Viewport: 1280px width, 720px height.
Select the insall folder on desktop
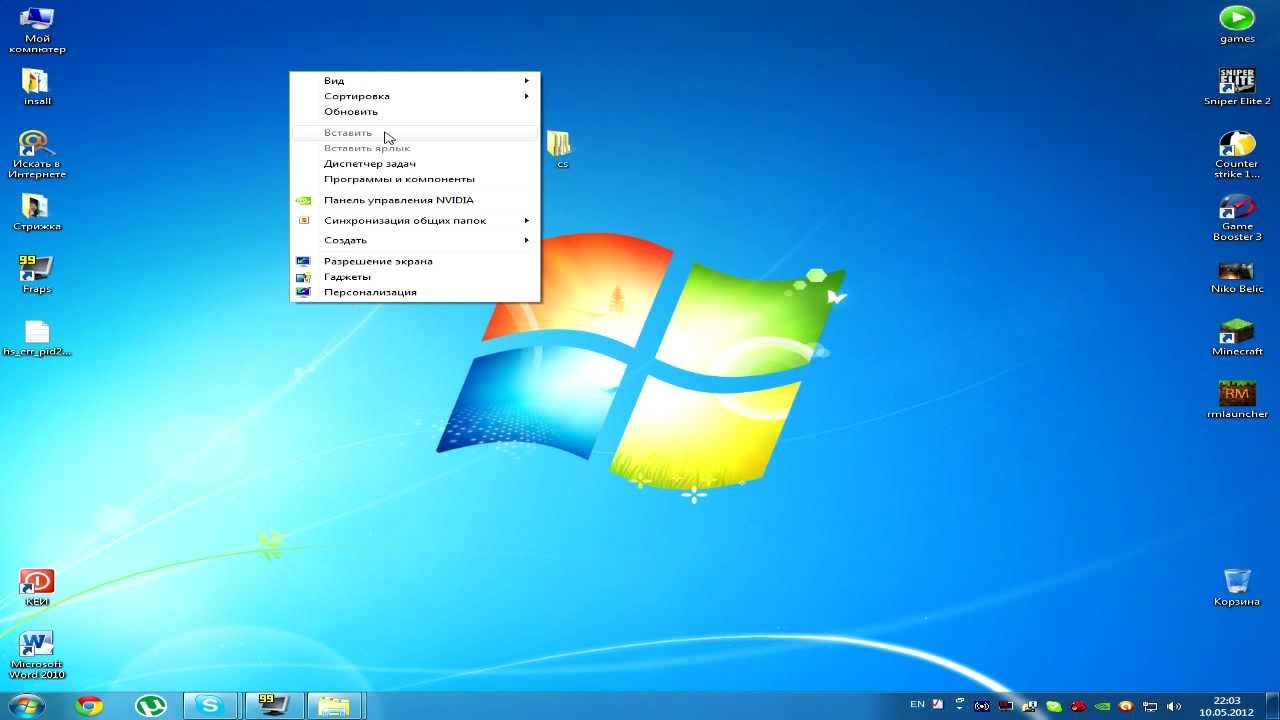pyautogui.click(x=37, y=87)
